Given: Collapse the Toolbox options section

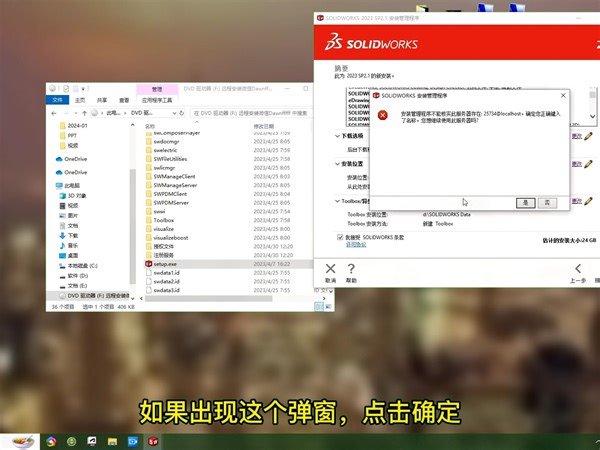Looking at the screenshot, I should click(x=337, y=201).
